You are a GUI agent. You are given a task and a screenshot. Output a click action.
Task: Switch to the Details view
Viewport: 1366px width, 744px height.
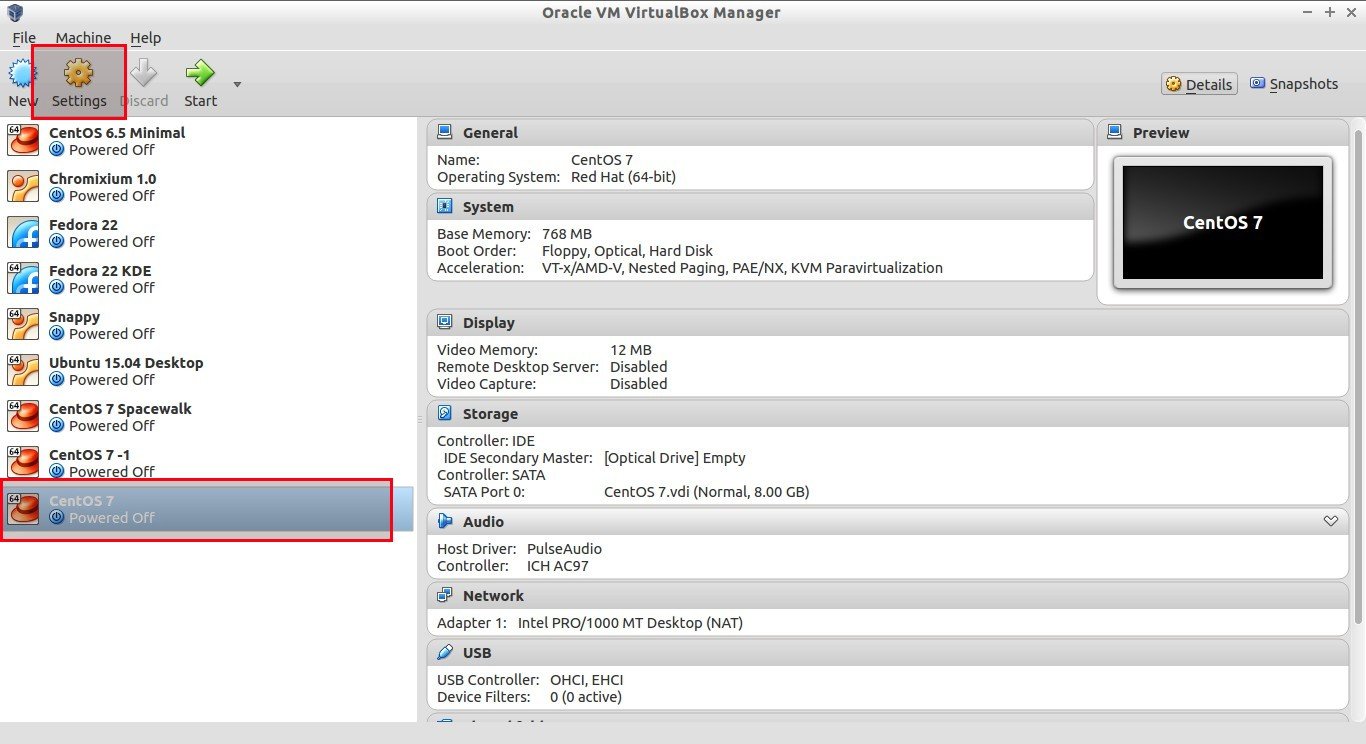coord(1199,84)
